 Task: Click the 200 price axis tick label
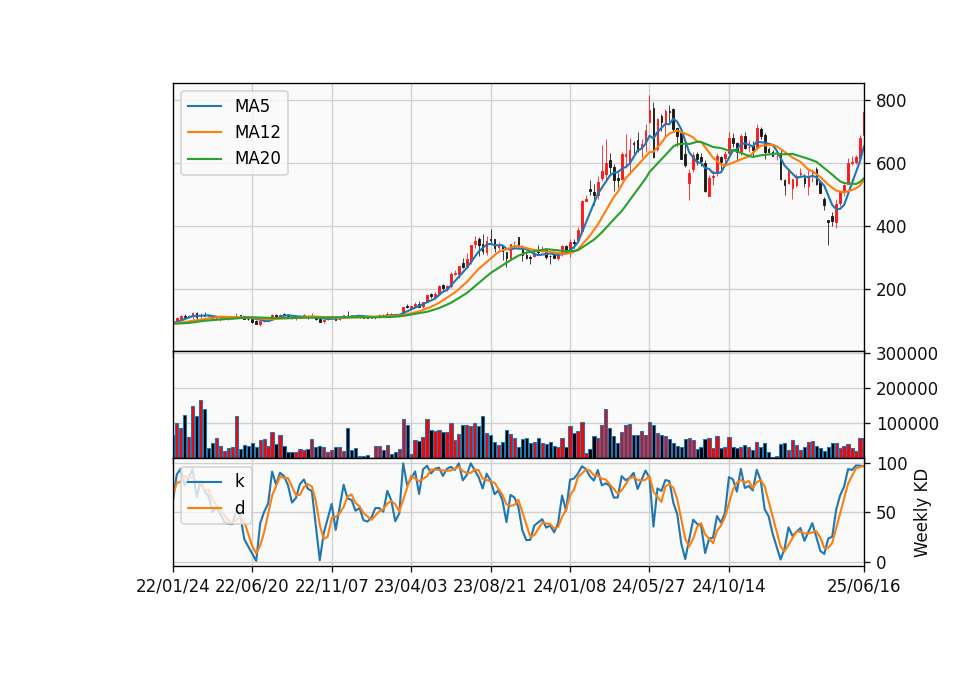[x=891, y=290]
